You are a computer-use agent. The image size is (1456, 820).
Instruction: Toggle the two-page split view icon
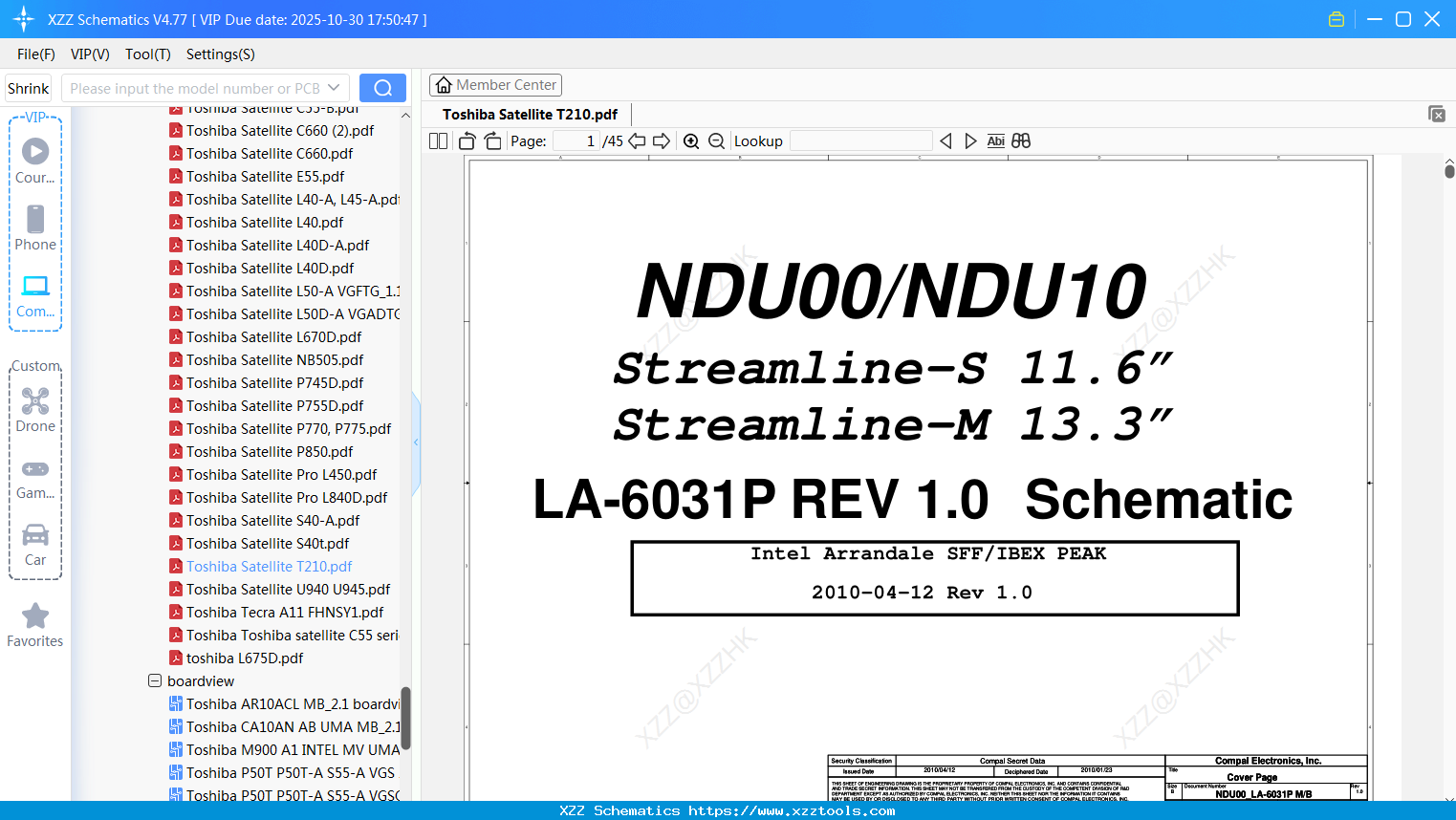tap(439, 141)
